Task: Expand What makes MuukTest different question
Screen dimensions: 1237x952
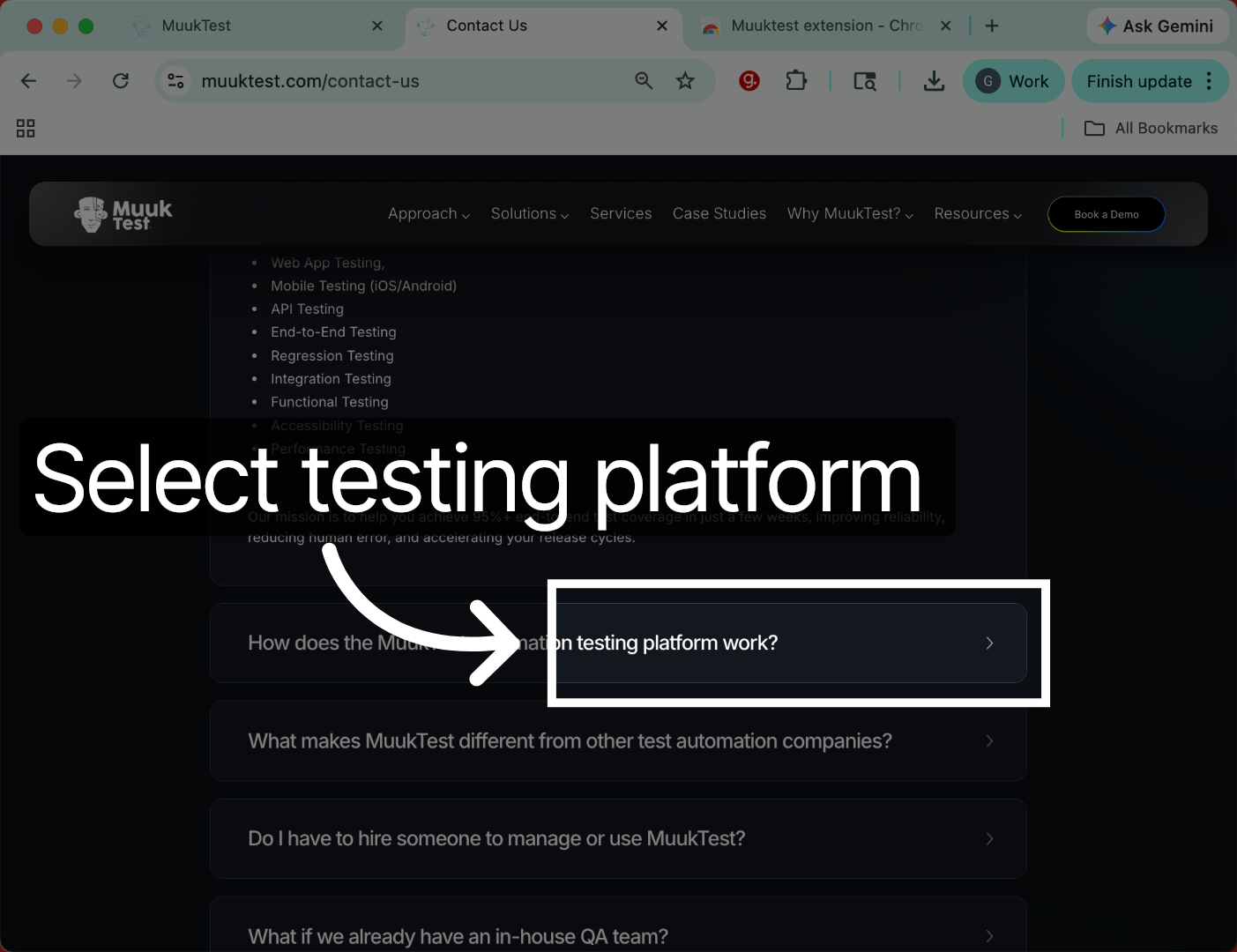Action: 618,740
